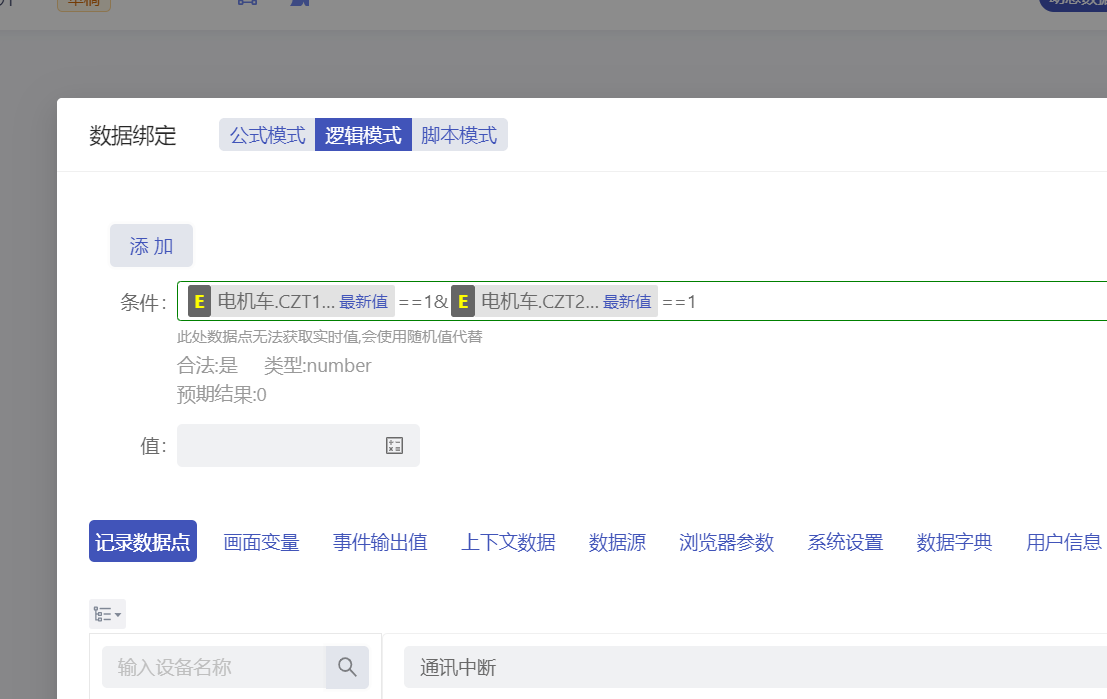
Task: Focus the 输入设备名称 search field
Action: [214, 667]
